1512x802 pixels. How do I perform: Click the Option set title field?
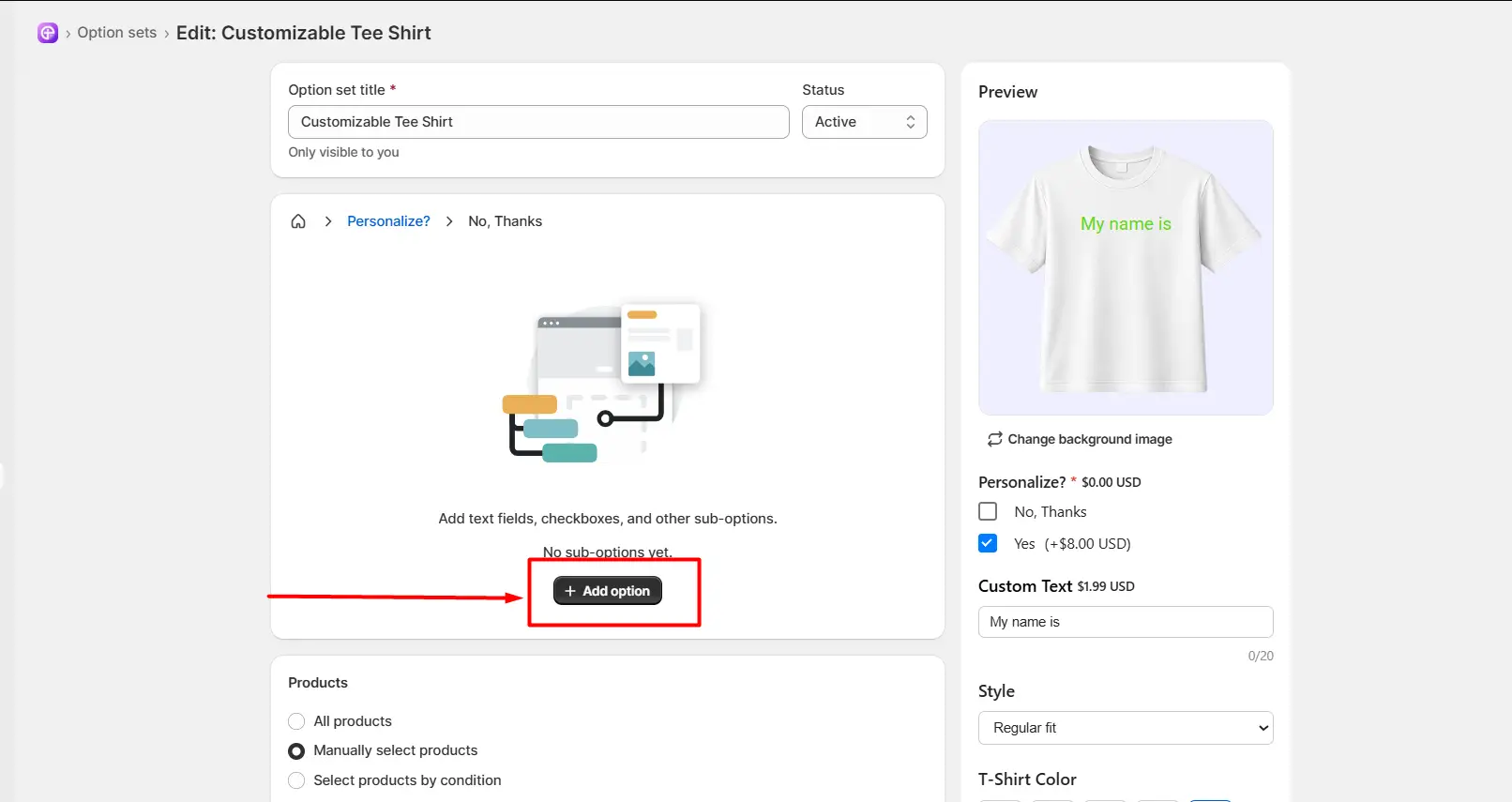coord(538,122)
